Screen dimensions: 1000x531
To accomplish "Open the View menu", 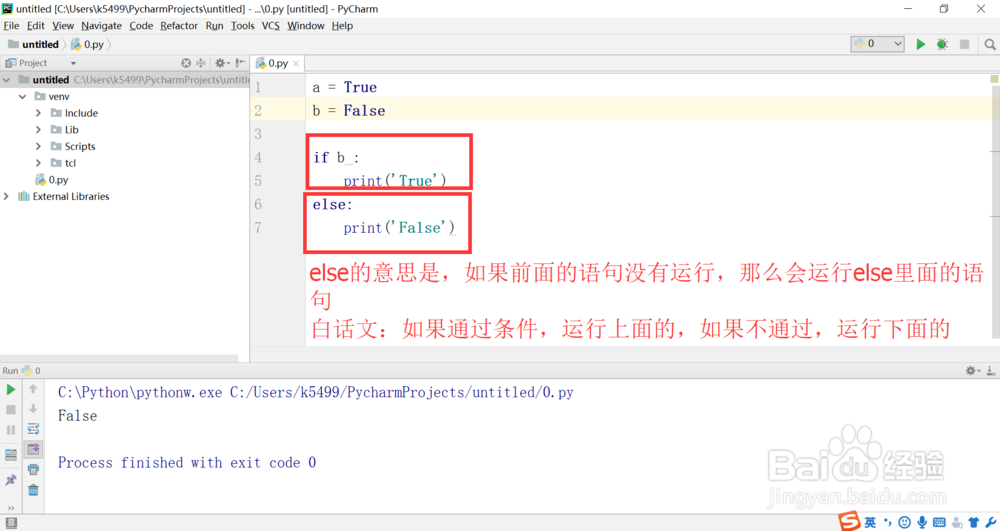I will [63, 25].
